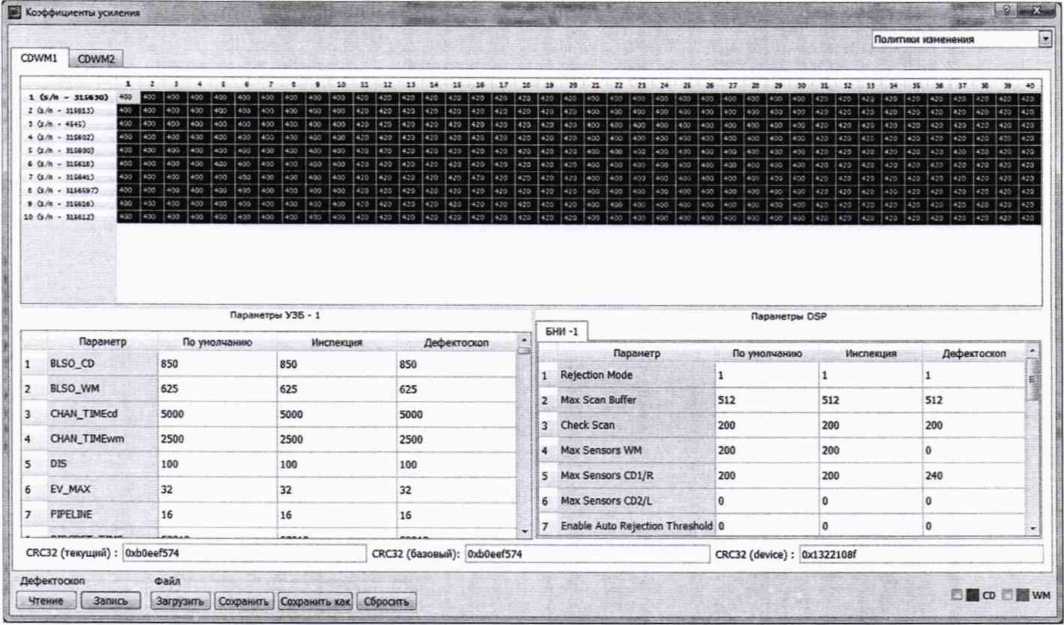Click the gray WM color swatch
Viewport: 1064px width, 625px height.
[x=1023, y=595]
